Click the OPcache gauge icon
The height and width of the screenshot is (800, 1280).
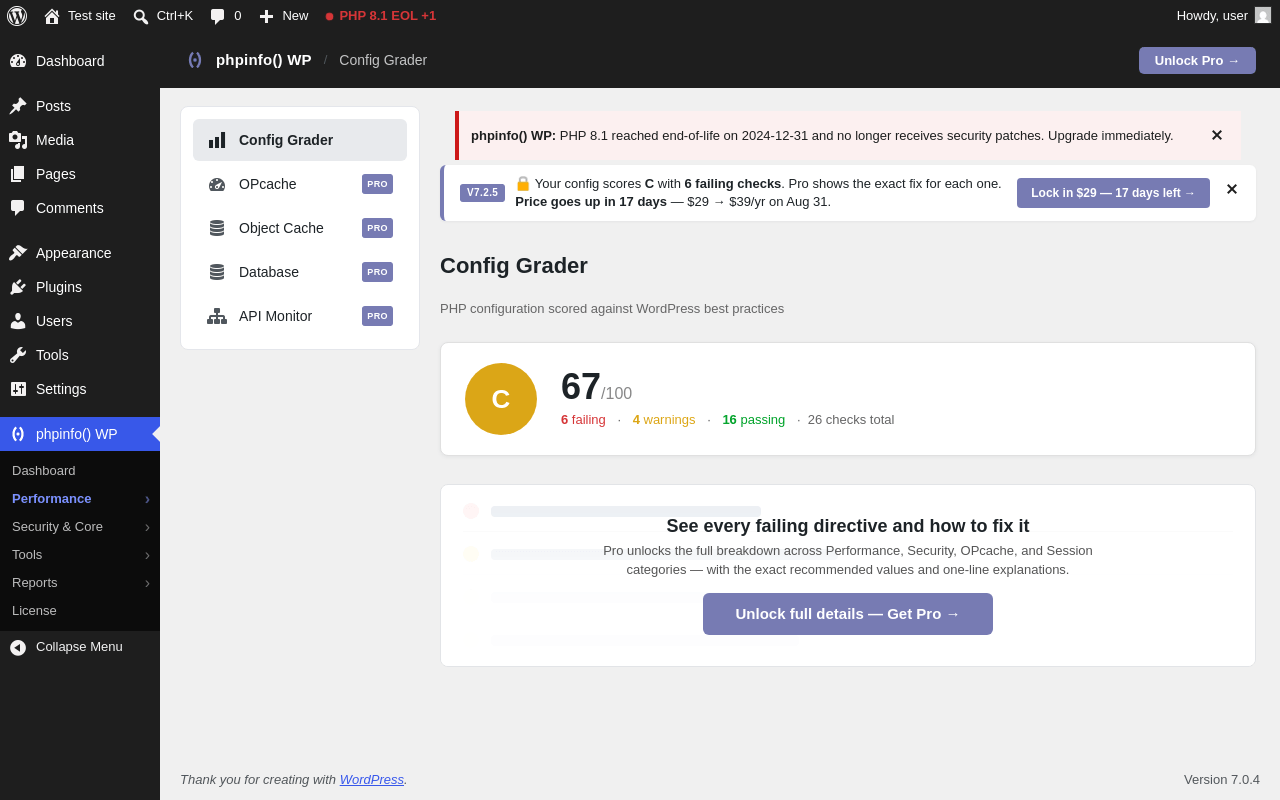(x=217, y=184)
